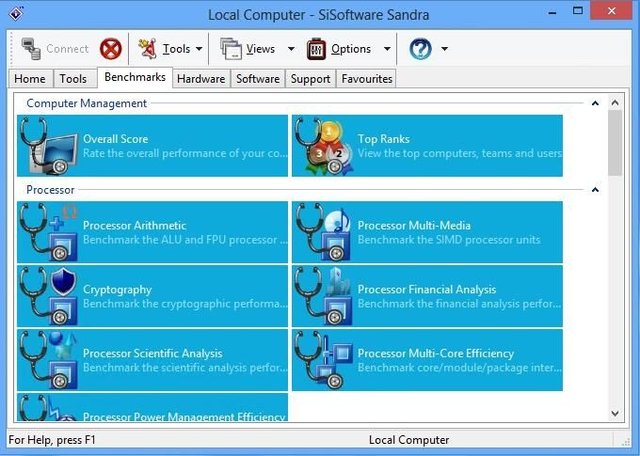Click the Processor Financial Analysis icon
640x456 pixels.
(x=324, y=296)
